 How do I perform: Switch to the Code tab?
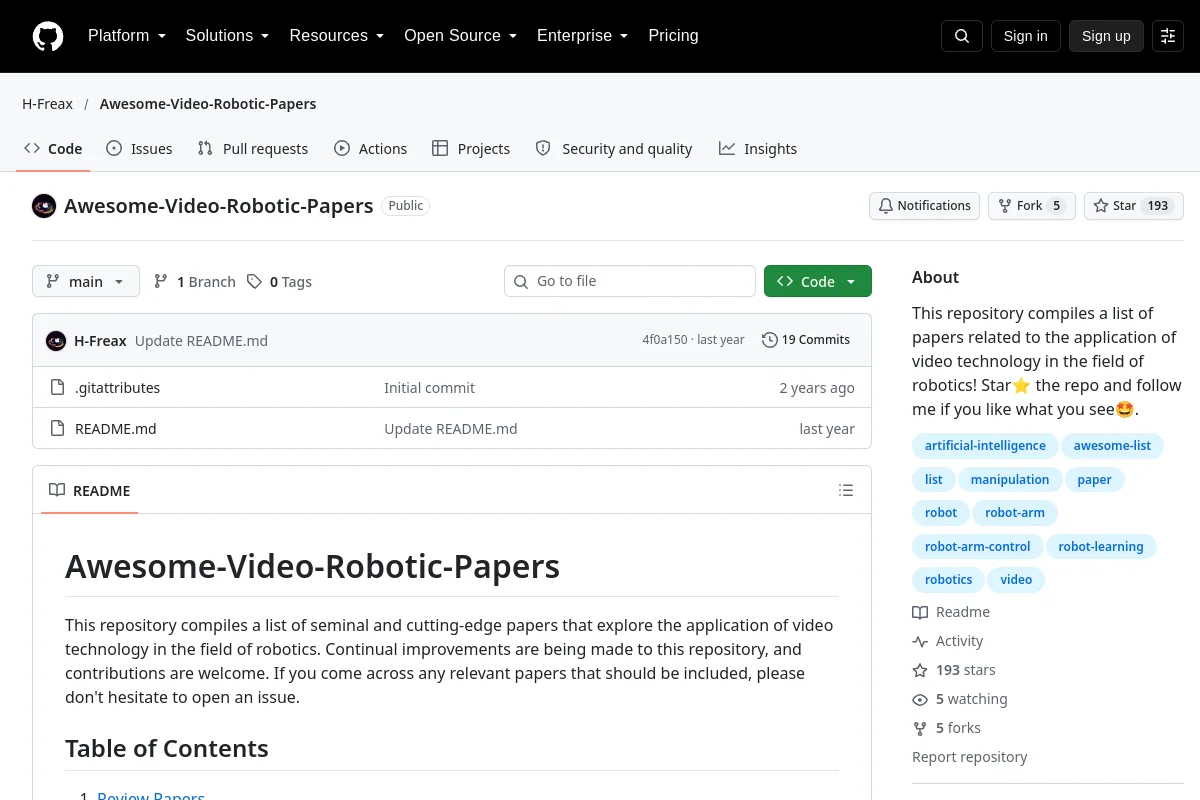54,149
